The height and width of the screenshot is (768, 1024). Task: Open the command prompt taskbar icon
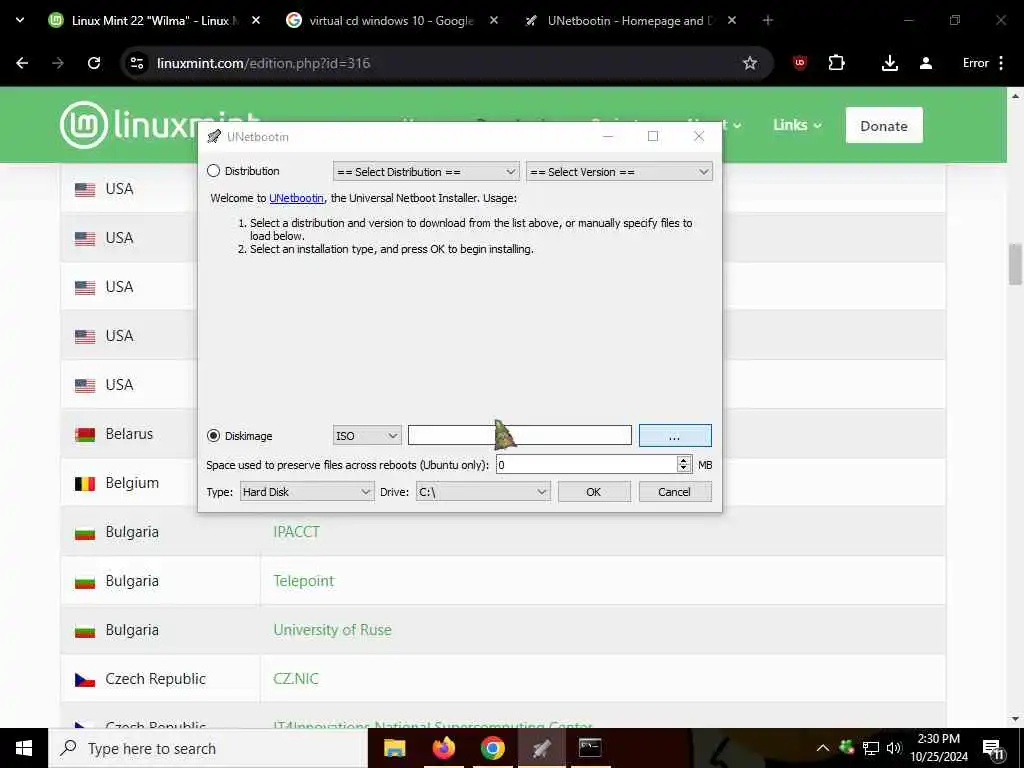pos(590,748)
